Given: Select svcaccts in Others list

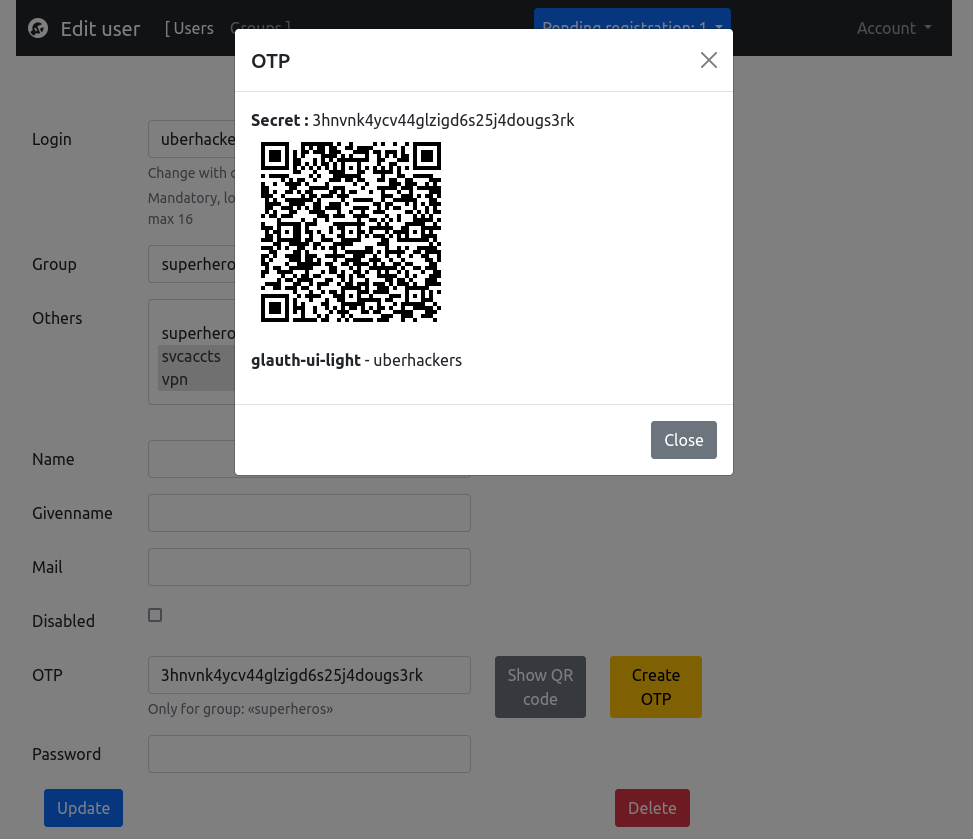Looking at the screenshot, I should pos(196,356).
